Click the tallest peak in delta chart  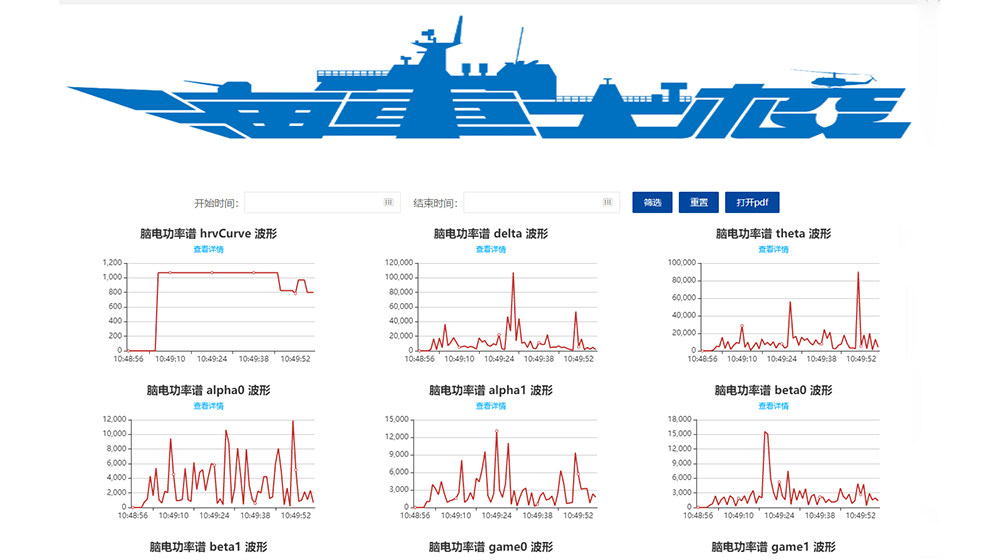pos(514,274)
